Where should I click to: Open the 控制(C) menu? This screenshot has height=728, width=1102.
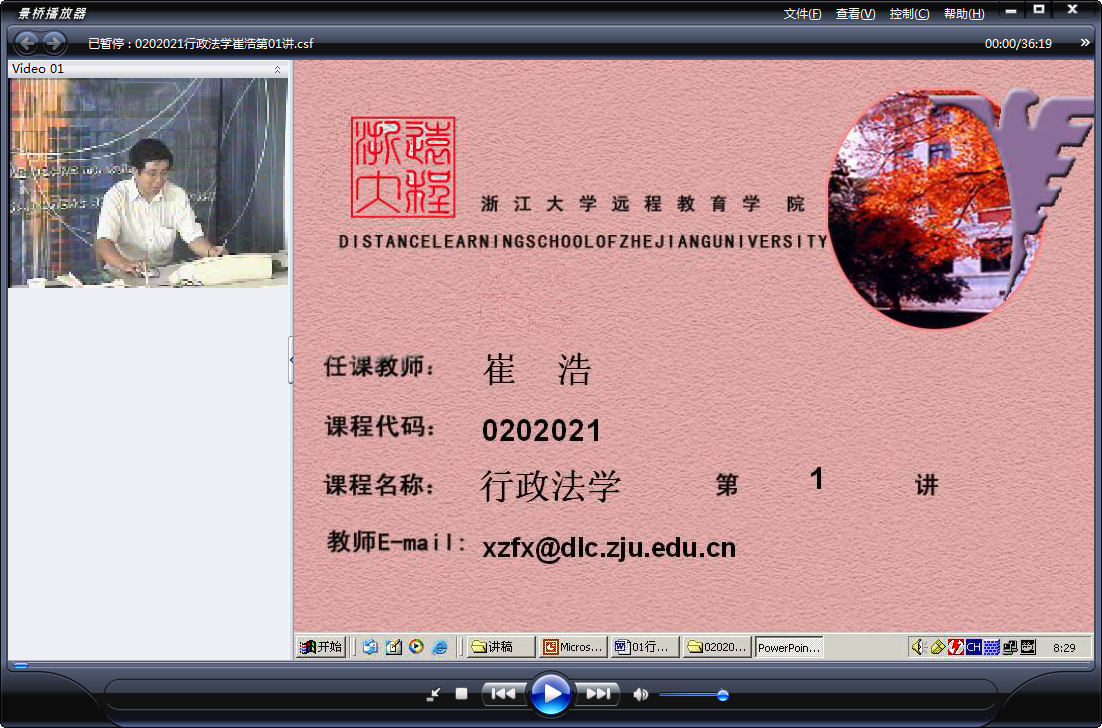909,13
